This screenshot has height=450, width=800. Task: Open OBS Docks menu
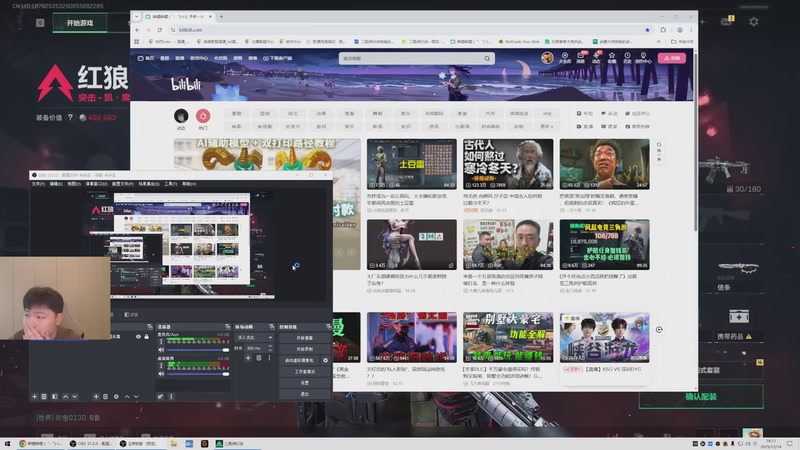[x=96, y=184]
